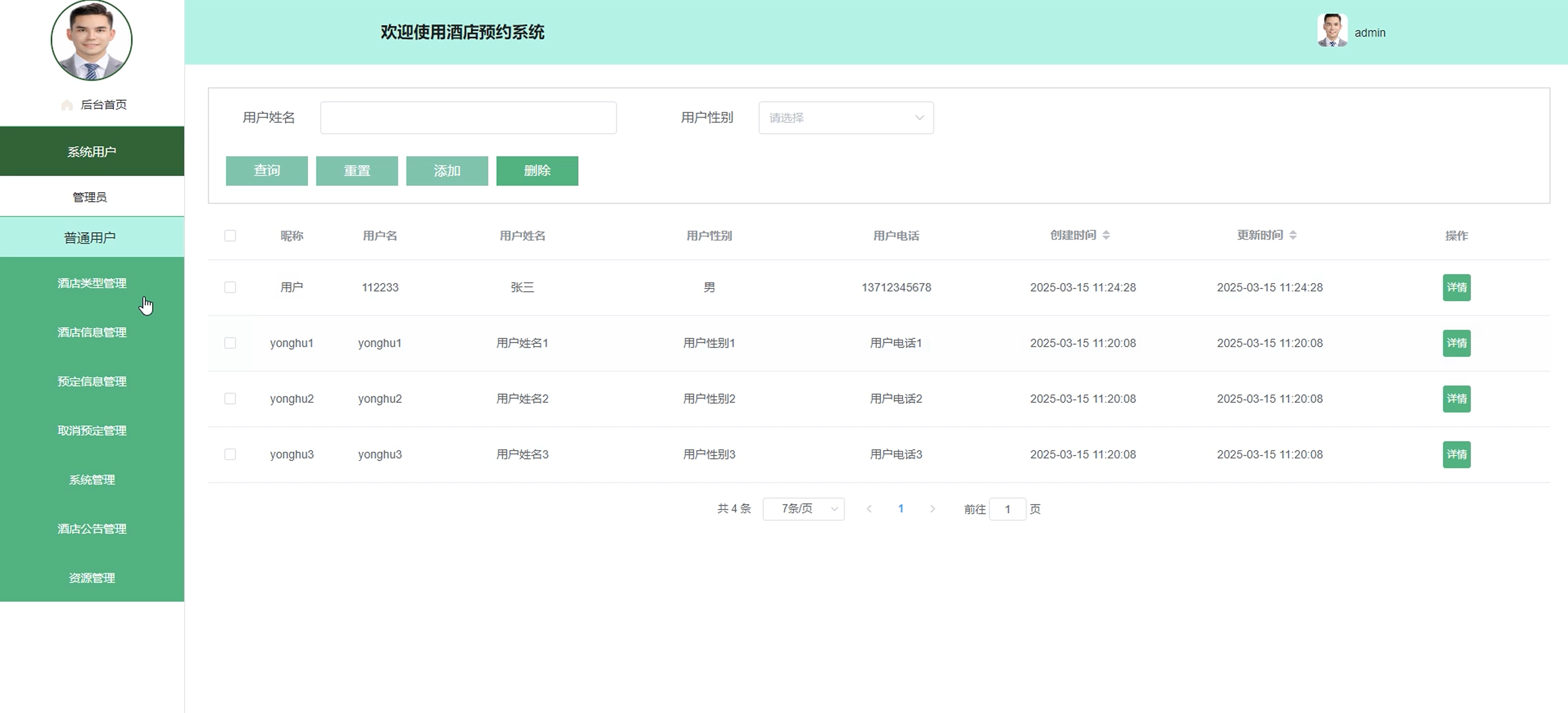Sort by 创建时间 column arrows
Image resolution: width=1568 pixels, height=713 pixels.
(x=1106, y=235)
